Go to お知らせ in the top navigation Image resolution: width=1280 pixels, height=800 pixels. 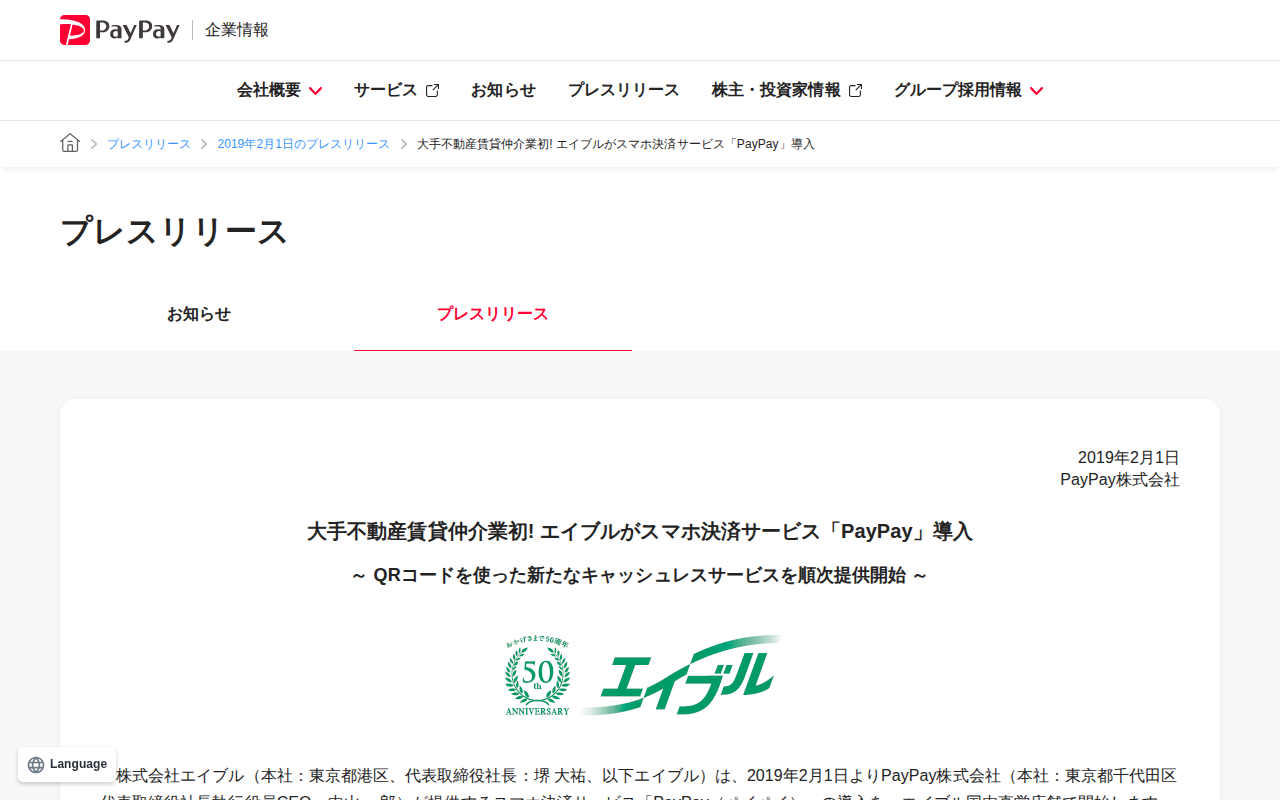click(x=503, y=90)
